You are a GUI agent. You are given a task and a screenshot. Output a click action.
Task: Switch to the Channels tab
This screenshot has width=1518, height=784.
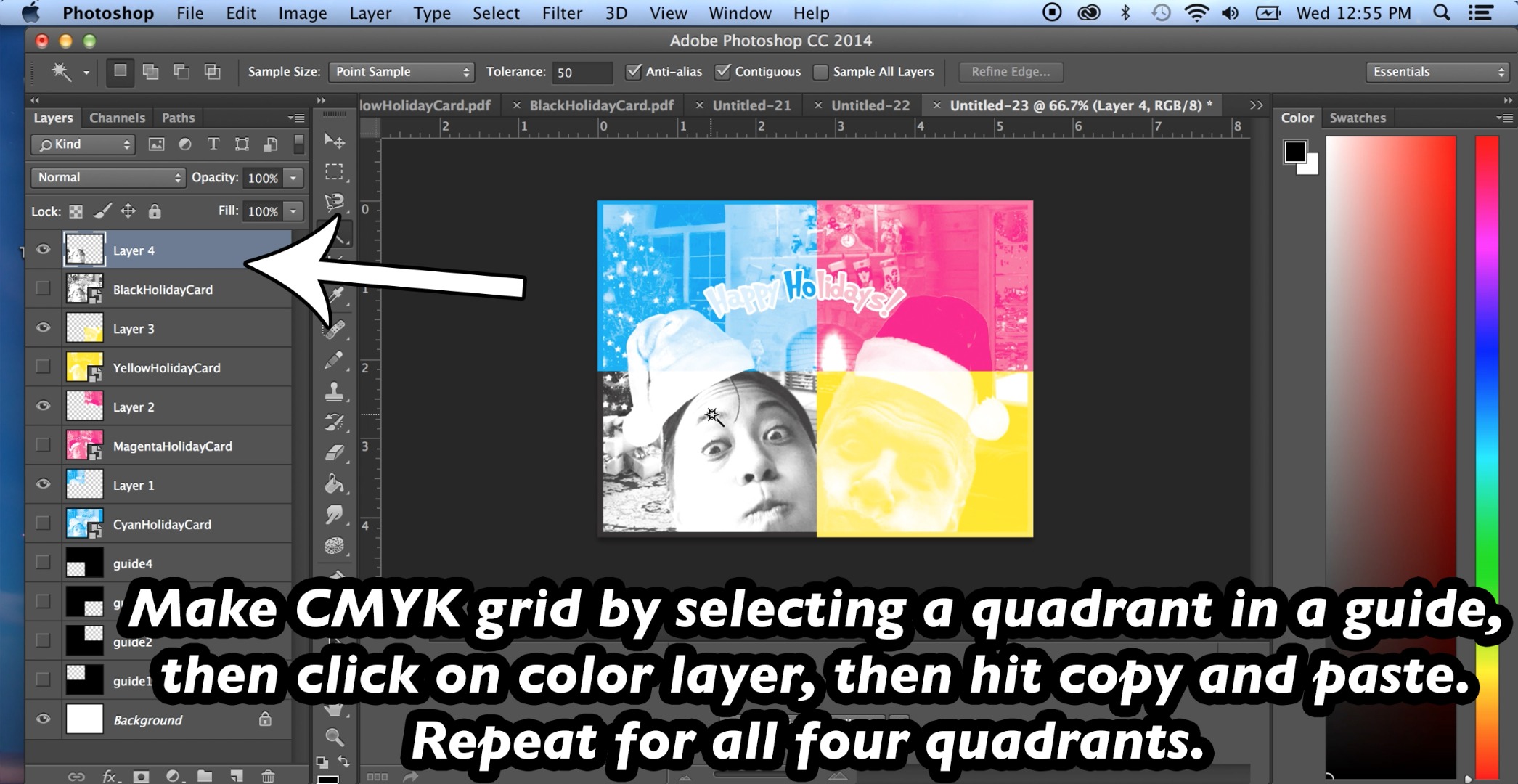coord(117,117)
